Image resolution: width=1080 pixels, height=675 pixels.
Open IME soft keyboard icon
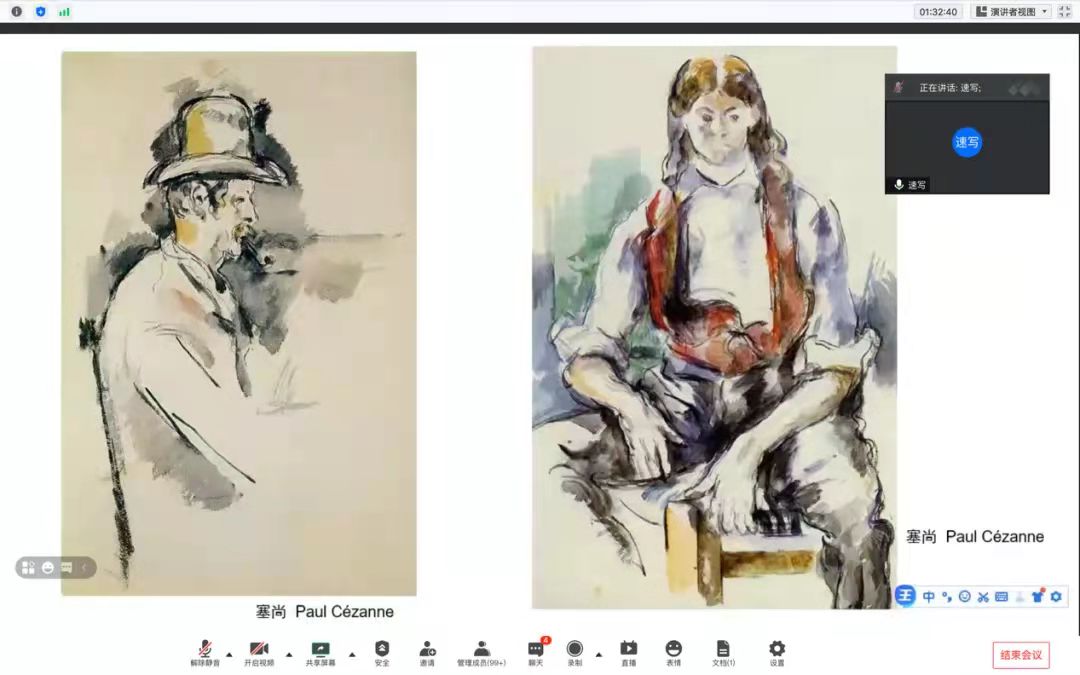1001,596
